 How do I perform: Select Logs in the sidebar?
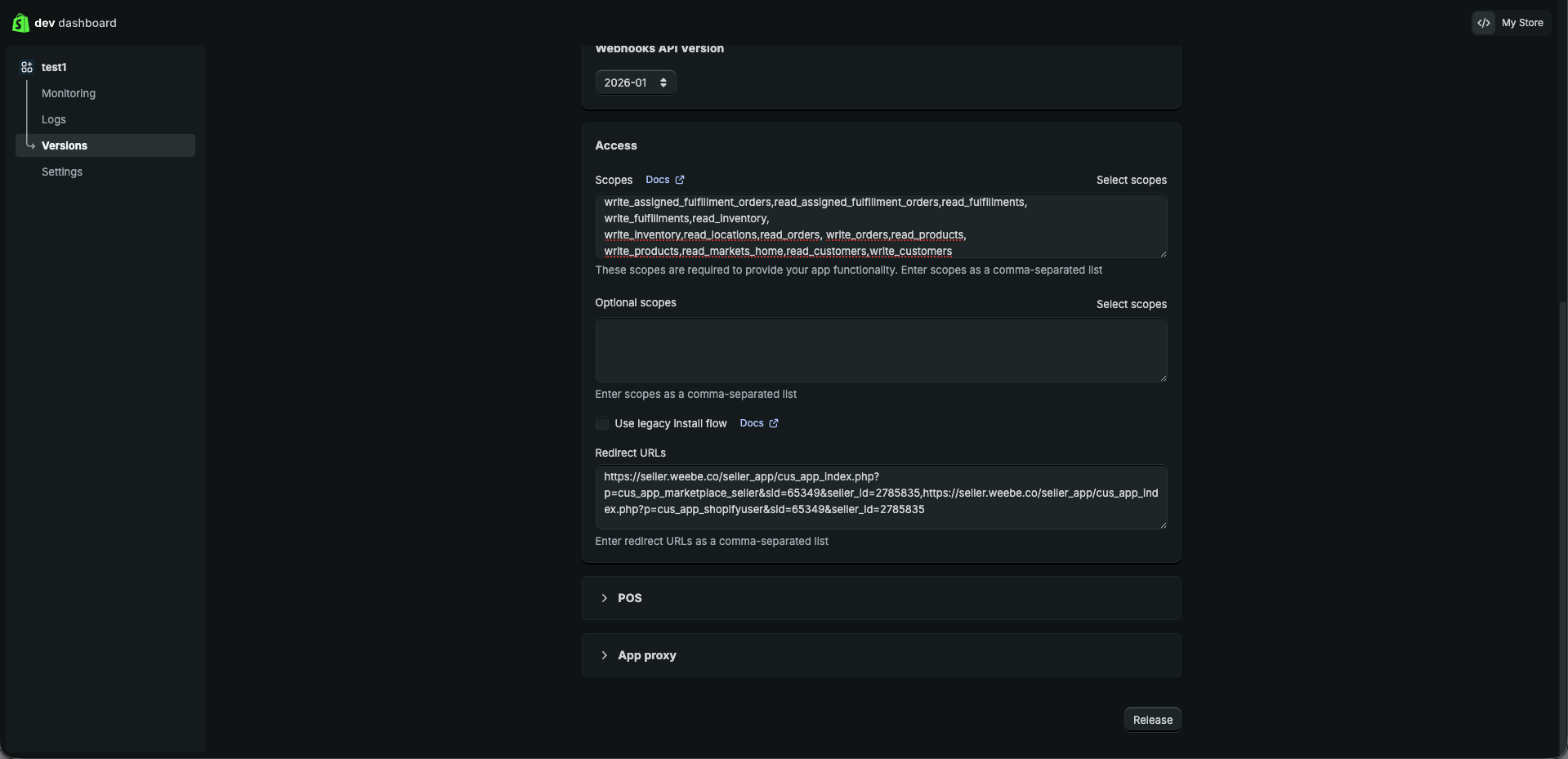click(x=53, y=119)
